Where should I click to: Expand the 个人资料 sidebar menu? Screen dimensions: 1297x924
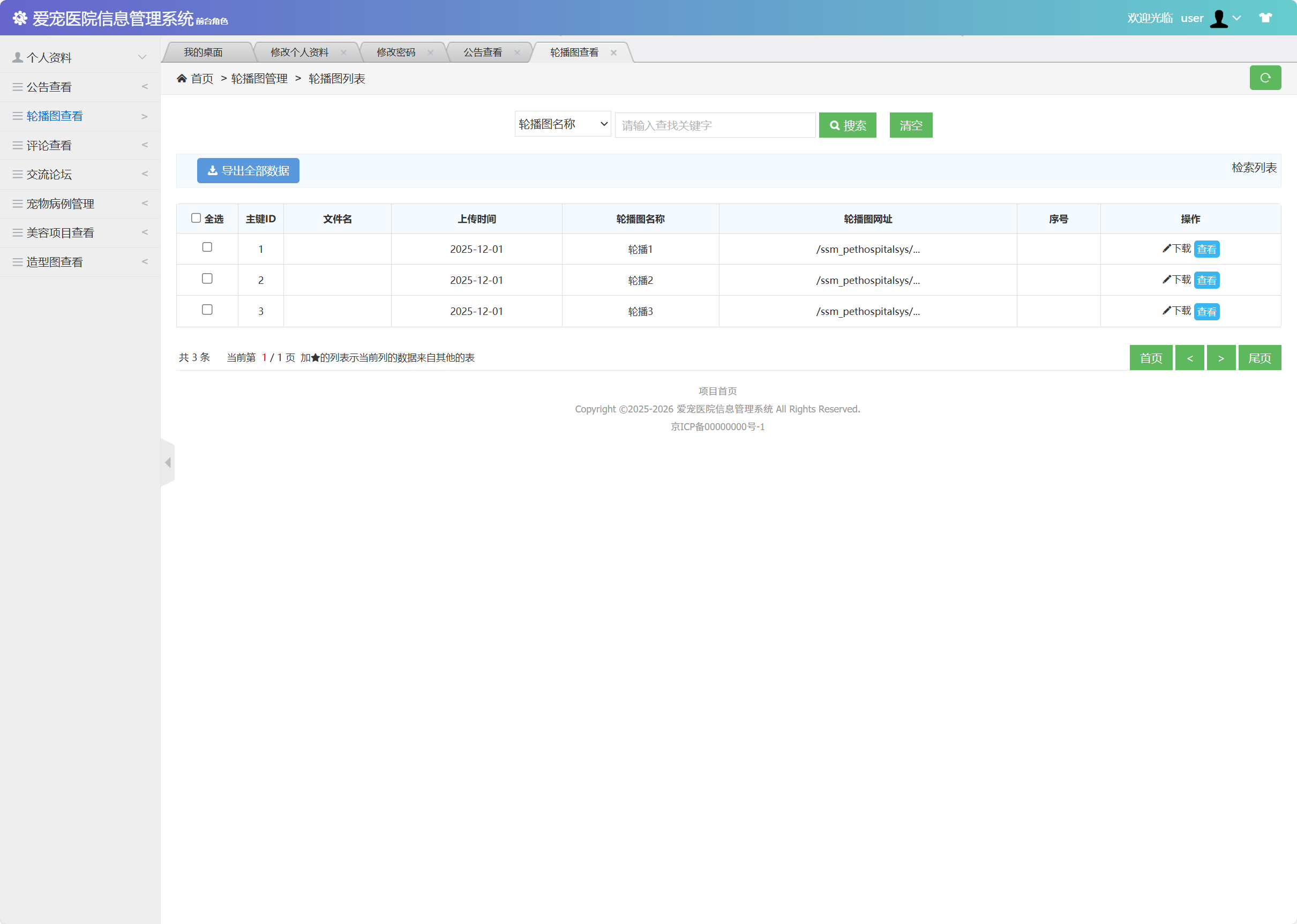click(80, 57)
